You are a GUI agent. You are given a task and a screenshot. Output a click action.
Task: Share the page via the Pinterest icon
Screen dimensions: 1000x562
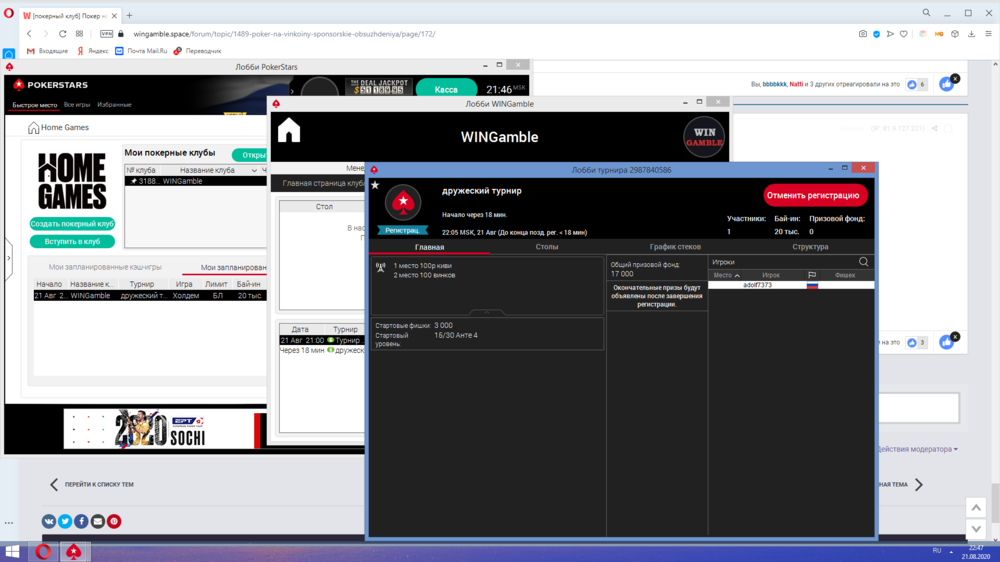pyautogui.click(x=114, y=521)
